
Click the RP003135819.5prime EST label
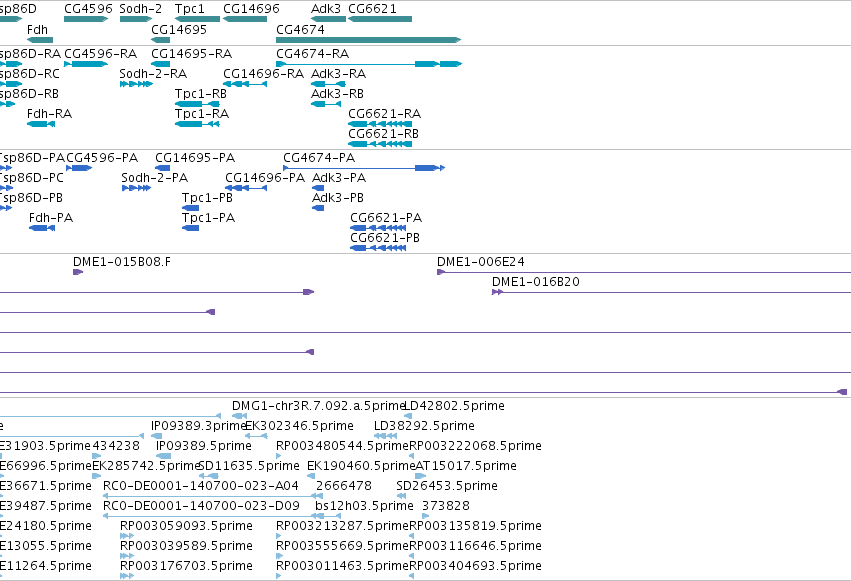(x=475, y=526)
